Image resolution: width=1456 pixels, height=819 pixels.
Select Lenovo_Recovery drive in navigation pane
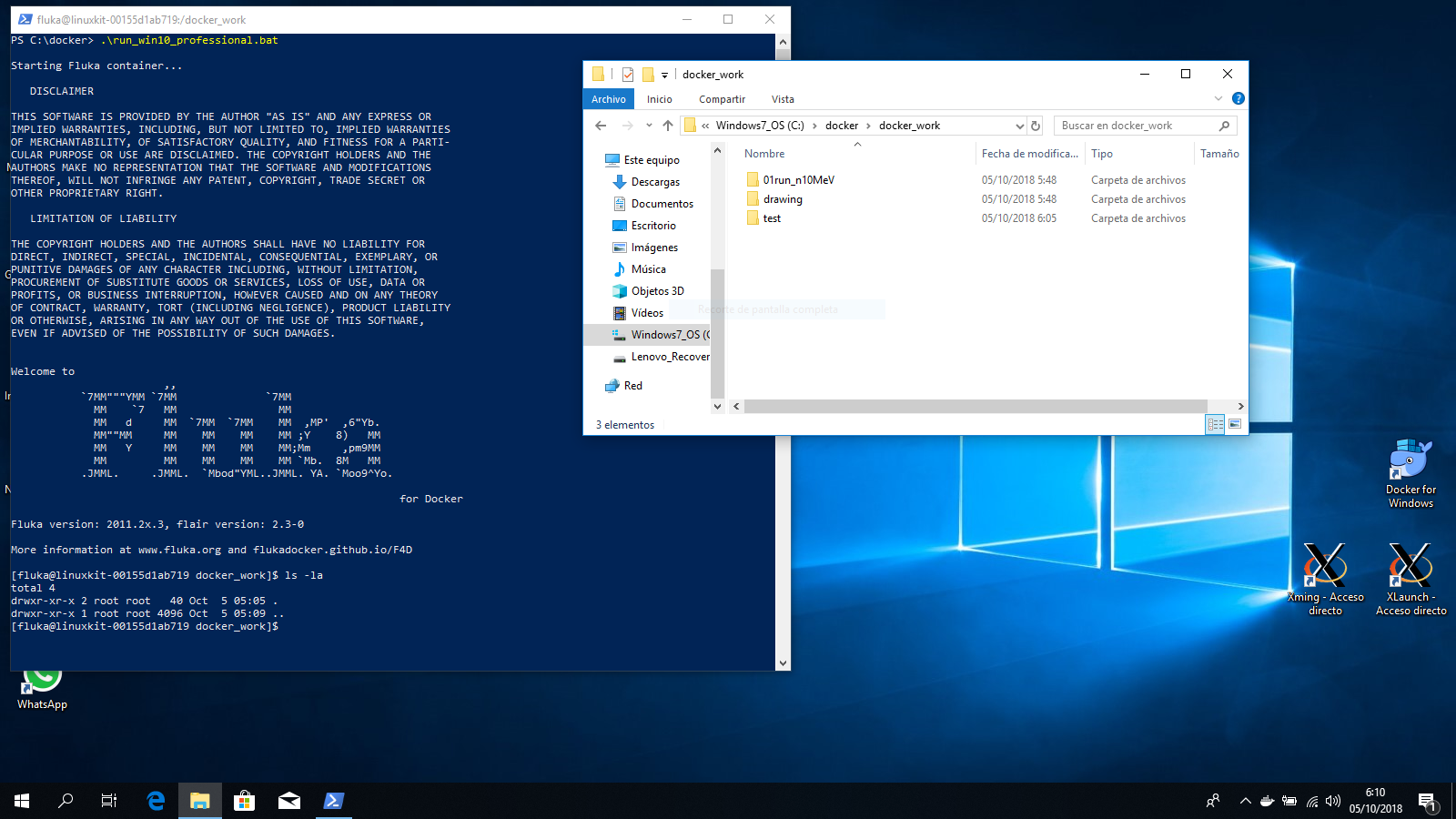[661, 357]
